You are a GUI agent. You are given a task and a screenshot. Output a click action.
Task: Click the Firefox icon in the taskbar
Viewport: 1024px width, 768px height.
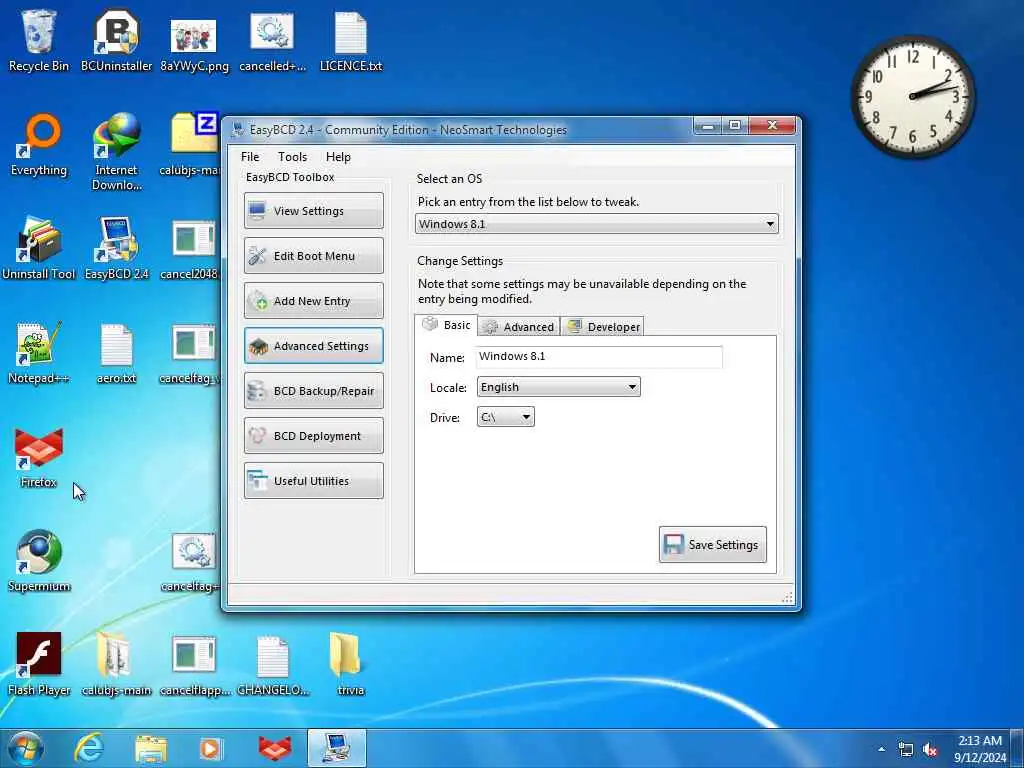click(x=275, y=748)
